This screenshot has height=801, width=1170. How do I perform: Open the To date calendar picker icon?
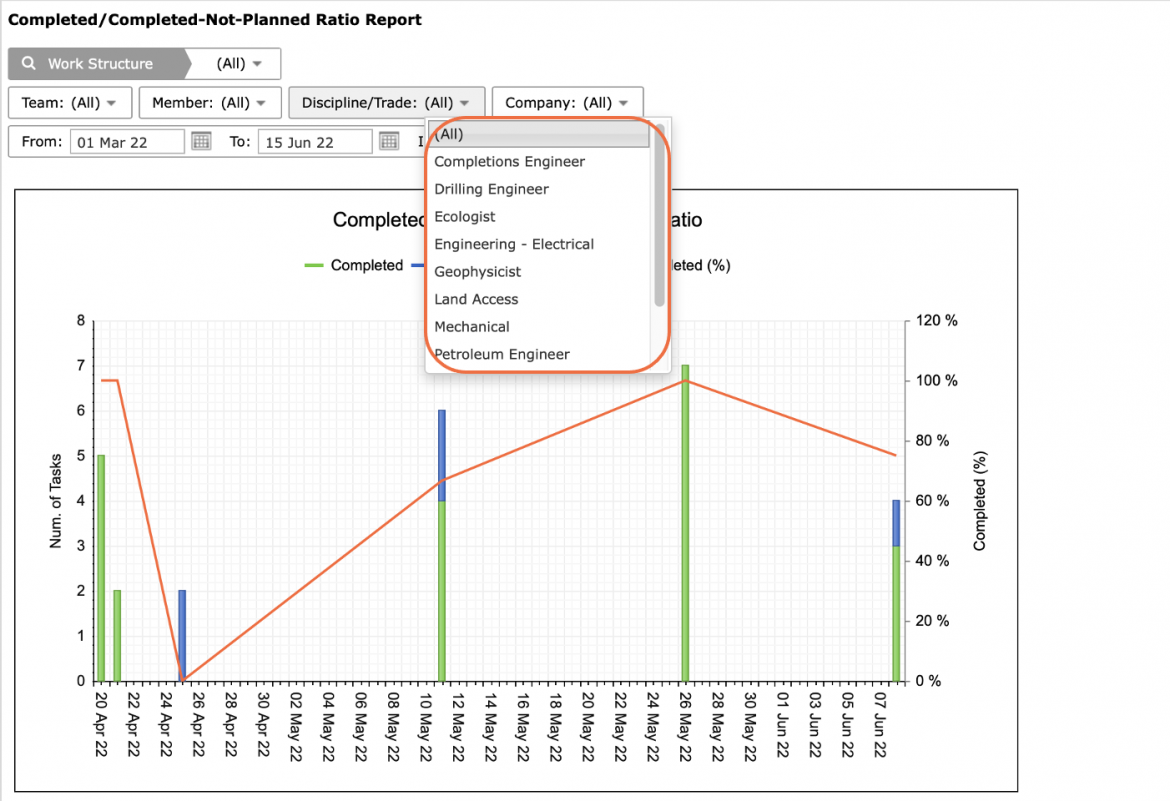click(389, 141)
